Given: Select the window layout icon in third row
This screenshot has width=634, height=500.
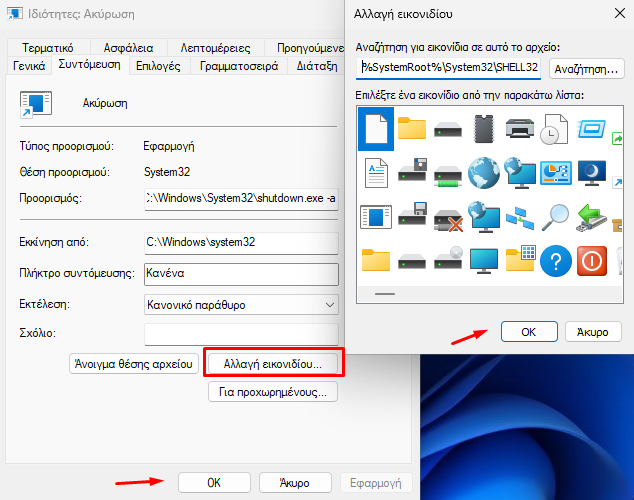Looking at the screenshot, I should coord(376,217).
